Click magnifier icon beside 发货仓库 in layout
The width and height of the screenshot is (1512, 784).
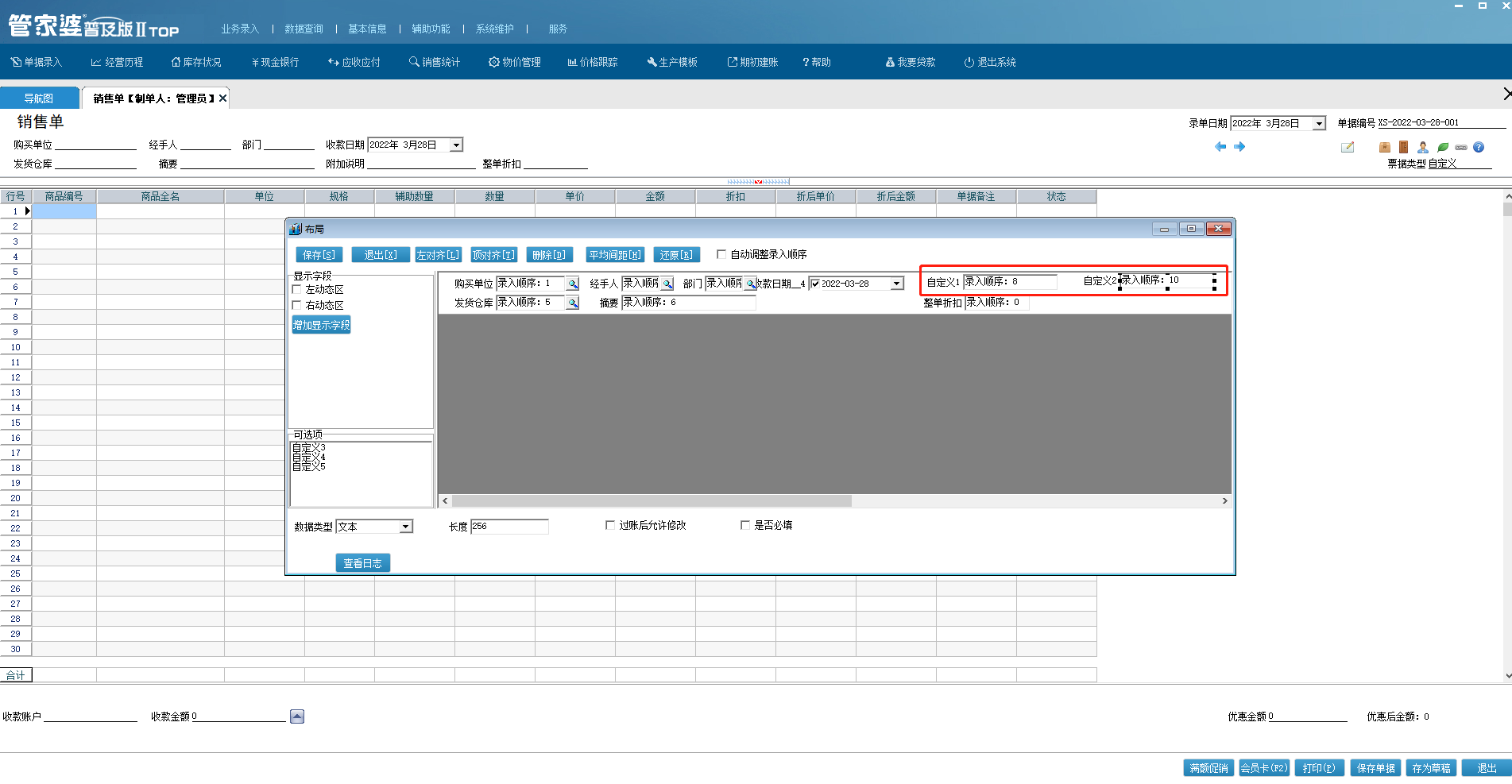tap(573, 303)
